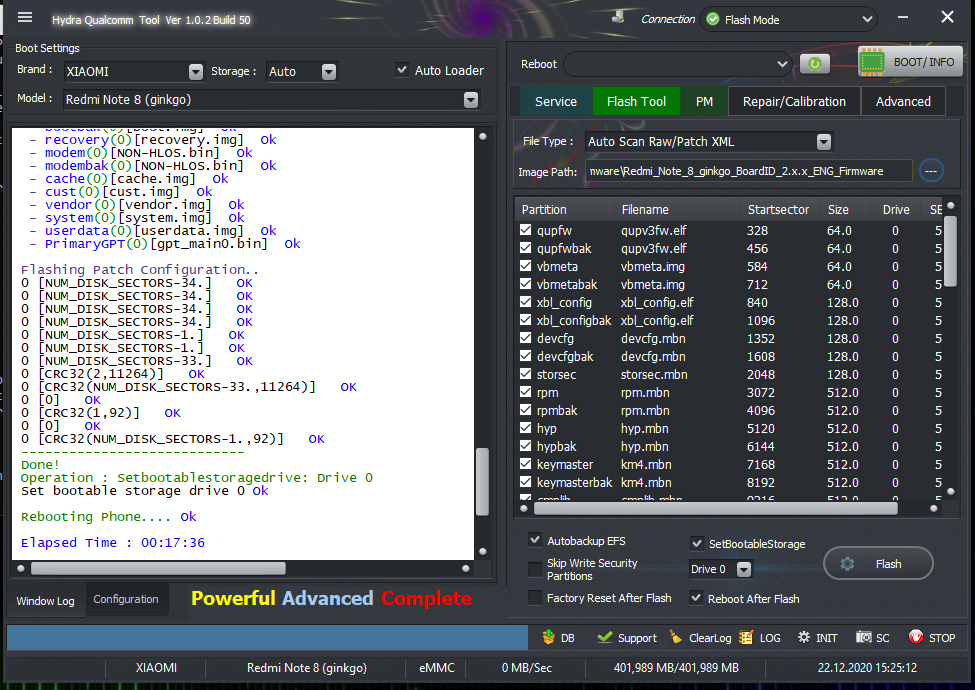
Task: Click the Flash button gear icon
Action: click(x=848, y=564)
